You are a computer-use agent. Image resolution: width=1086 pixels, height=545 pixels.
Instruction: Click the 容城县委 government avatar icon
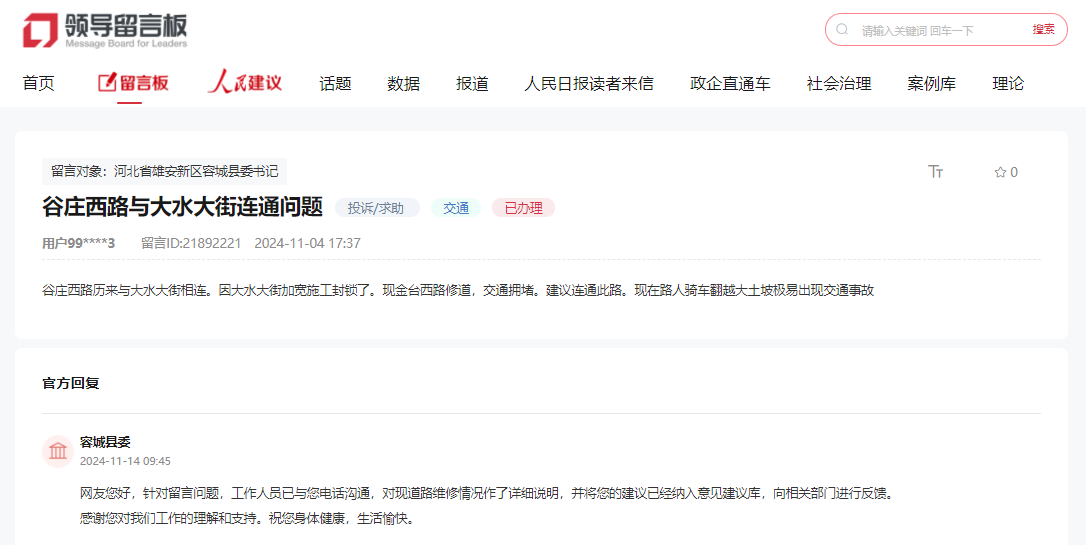tap(58, 451)
